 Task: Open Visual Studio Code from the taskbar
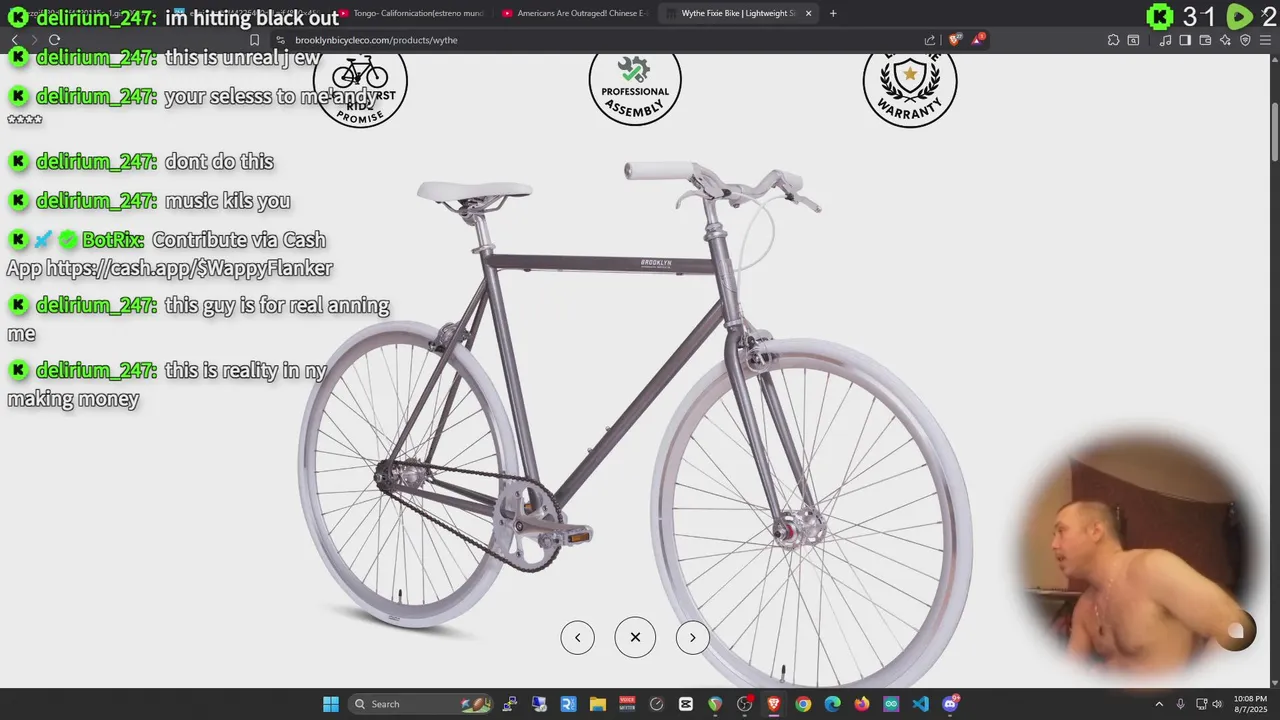[x=921, y=704]
